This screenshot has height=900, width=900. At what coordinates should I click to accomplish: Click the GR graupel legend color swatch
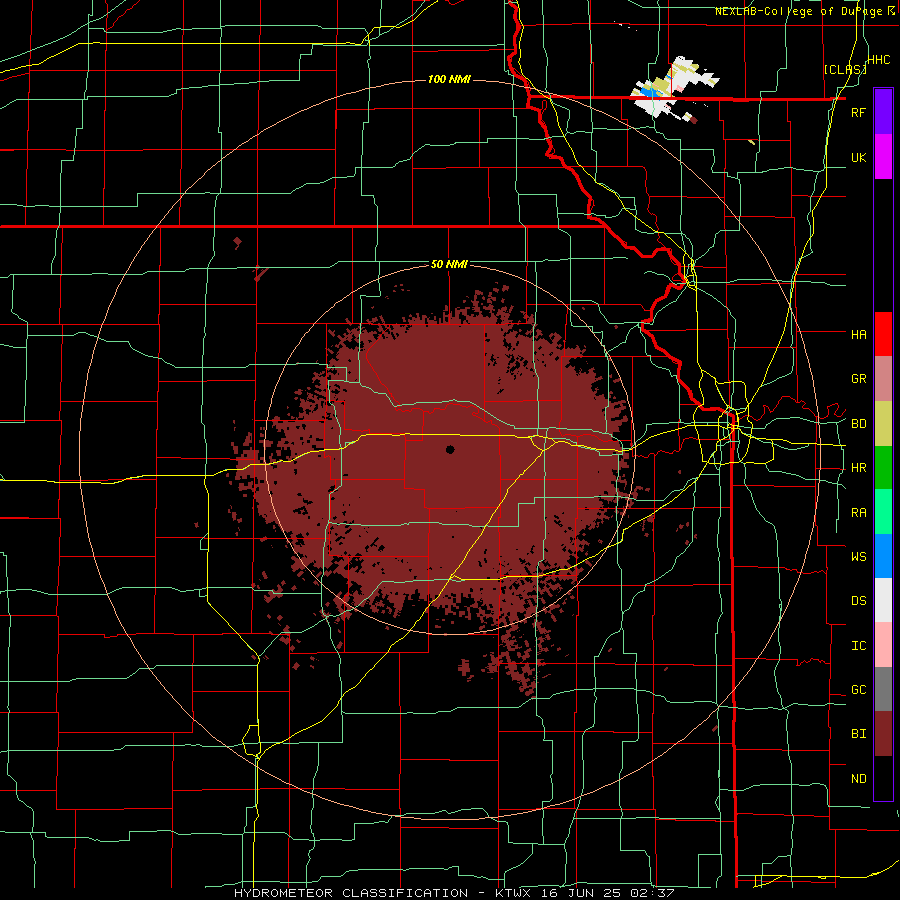pyautogui.click(x=883, y=379)
